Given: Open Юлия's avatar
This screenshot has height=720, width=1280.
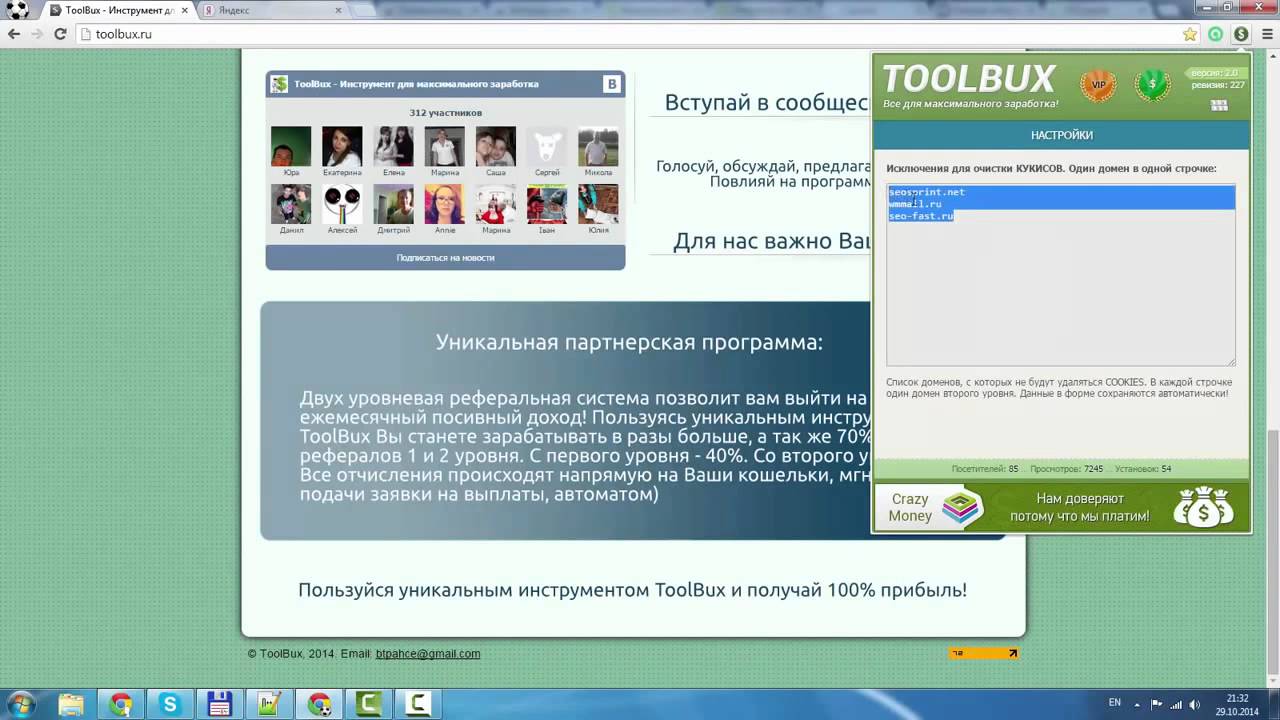Looking at the screenshot, I should (598, 204).
